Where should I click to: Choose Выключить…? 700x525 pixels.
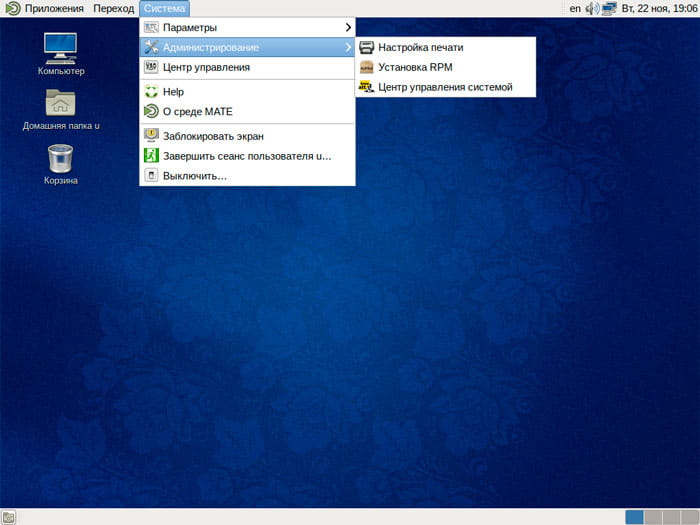pyautogui.click(x=247, y=176)
